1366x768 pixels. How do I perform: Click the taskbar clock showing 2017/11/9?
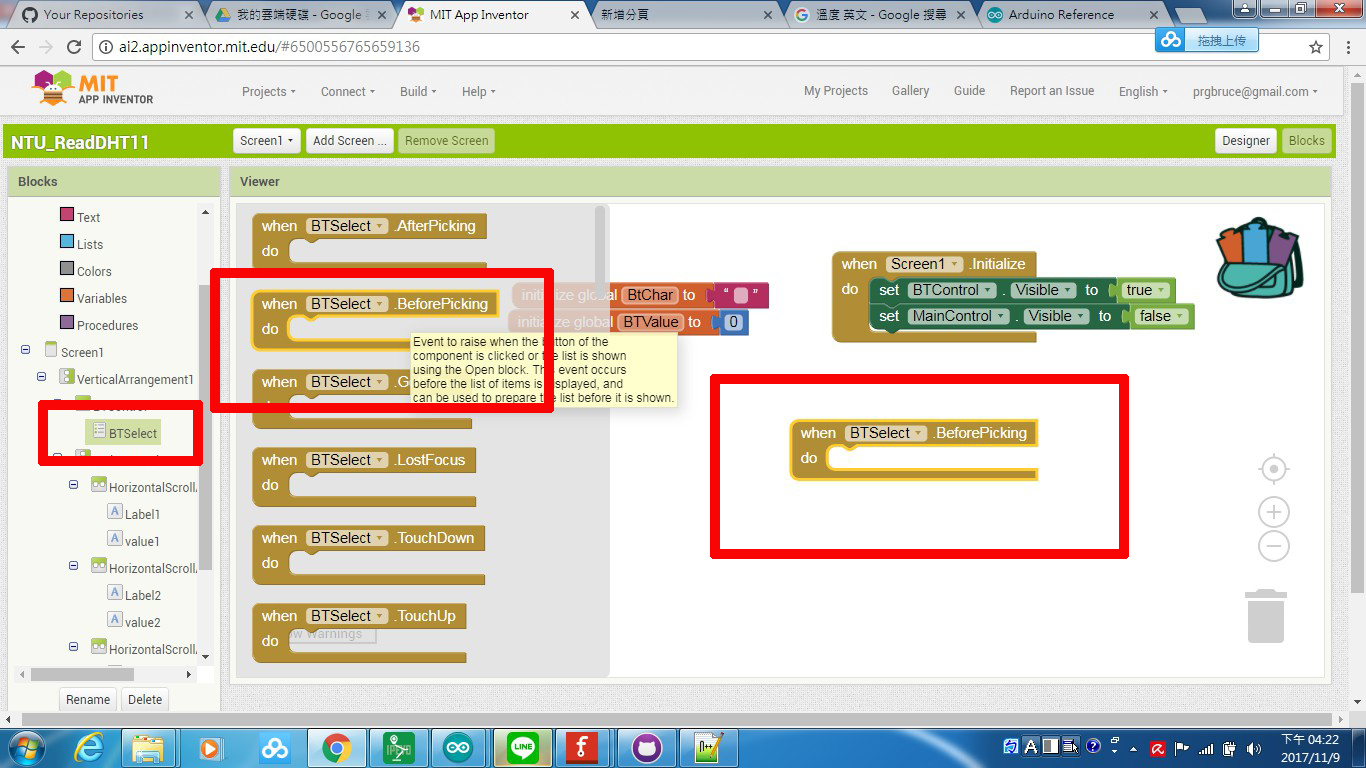pos(1310,748)
